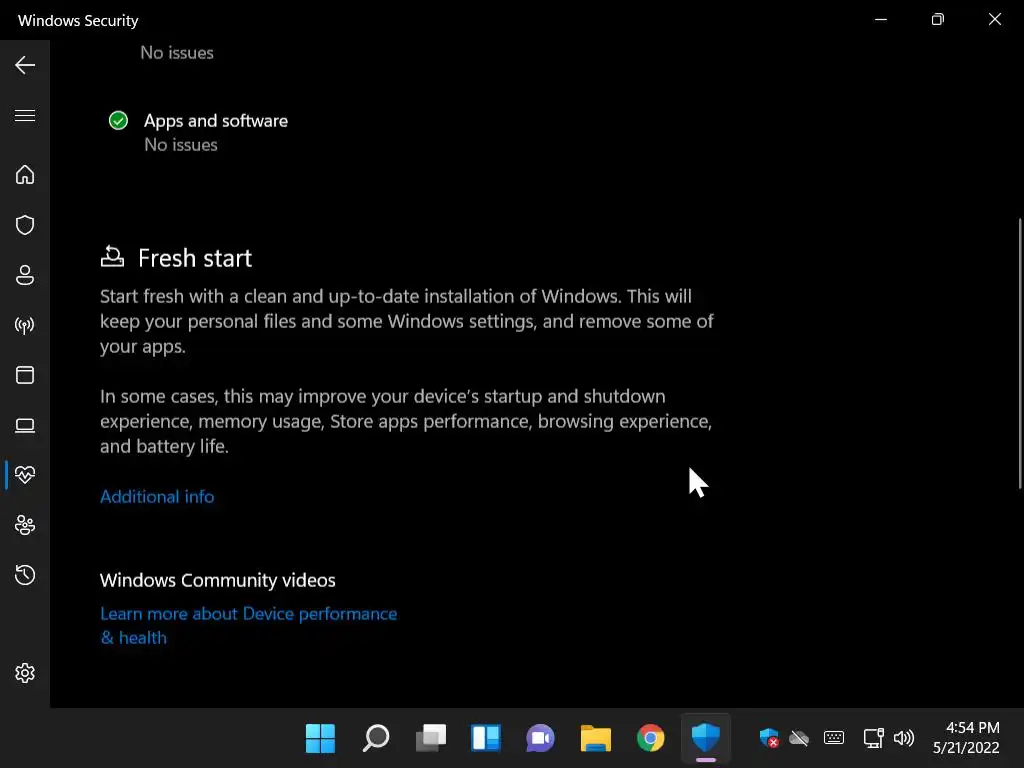Viewport: 1024px width, 768px height.
Task: Click Windows Security shield on taskbar
Action: (x=705, y=738)
